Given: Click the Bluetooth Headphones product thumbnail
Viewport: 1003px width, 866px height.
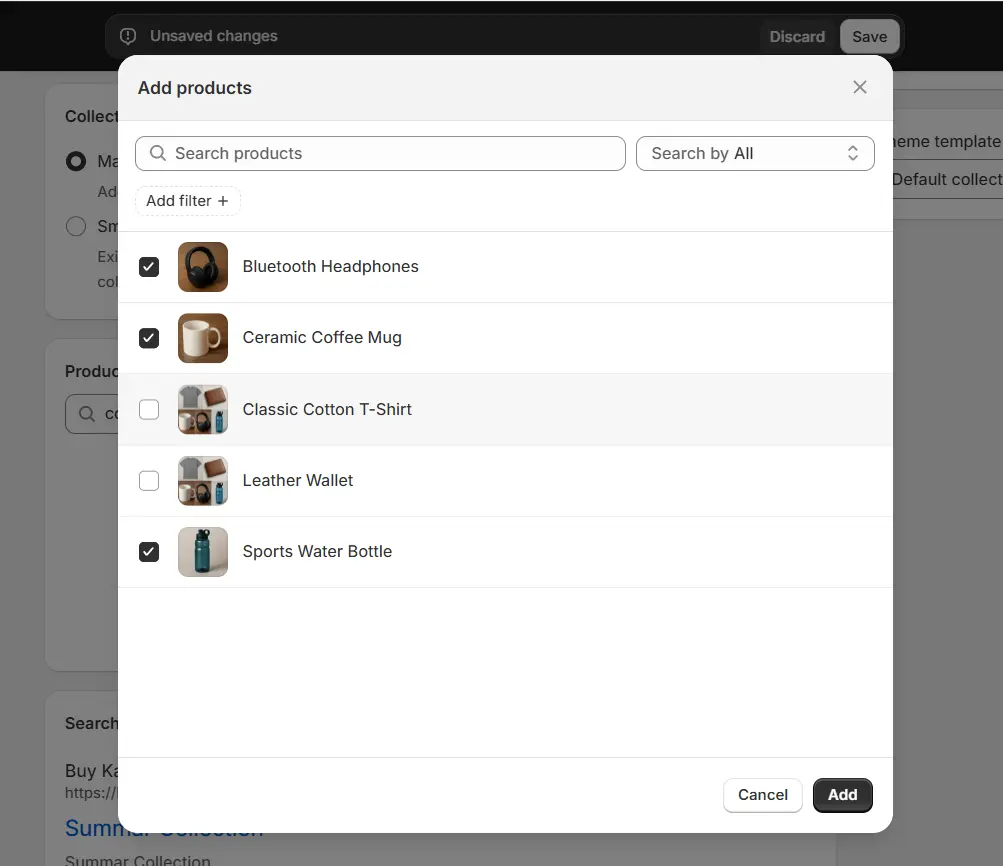Looking at the screenshot, I should [203, 267].
